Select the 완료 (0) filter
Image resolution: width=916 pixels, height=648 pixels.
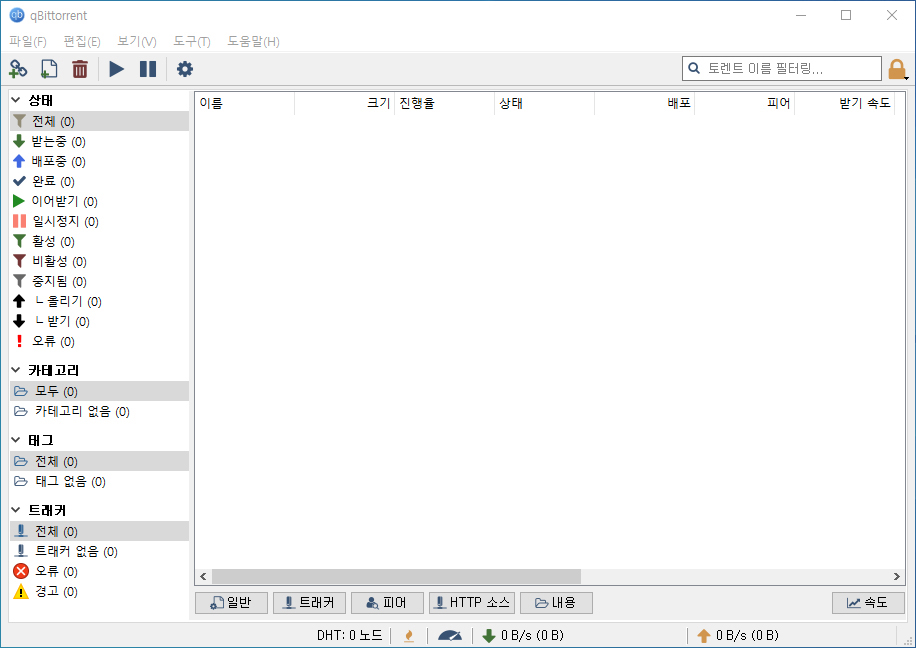99,181
